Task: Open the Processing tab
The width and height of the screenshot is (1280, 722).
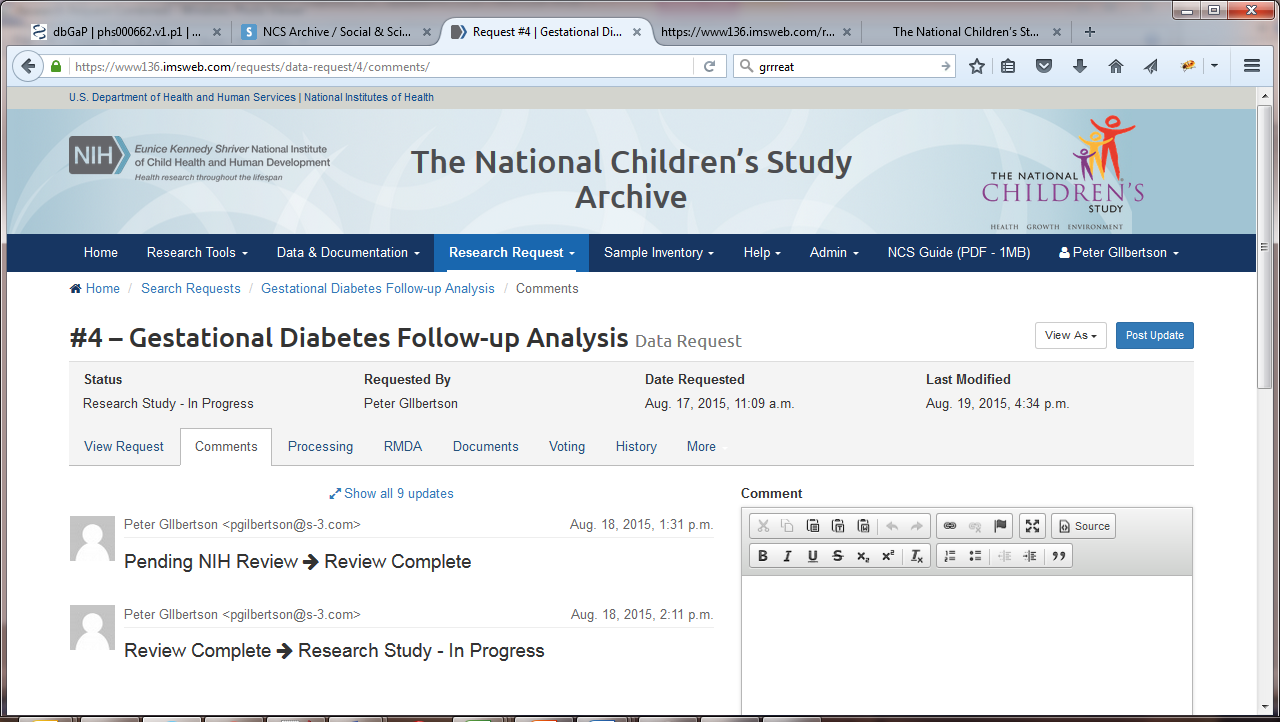Action: click(320, 447)
